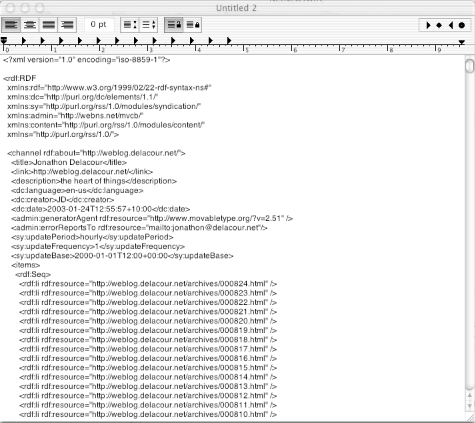The width and height of the screenshot is (475, 423).
Task: Click the vertical scrollbar thumb
Action: [470, 65]
